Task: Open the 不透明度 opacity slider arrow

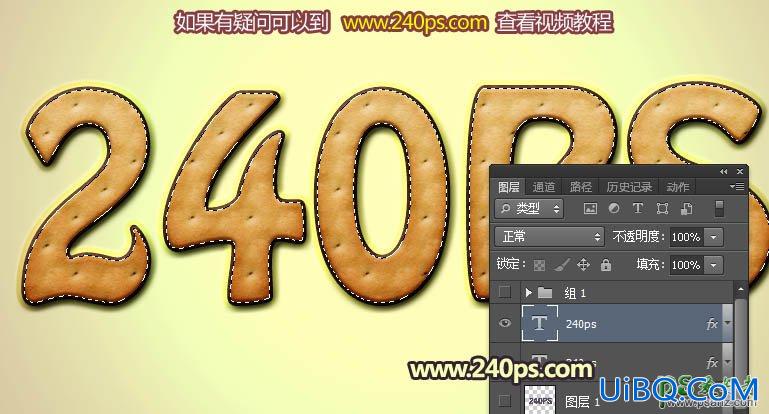Action: point(714,237)
